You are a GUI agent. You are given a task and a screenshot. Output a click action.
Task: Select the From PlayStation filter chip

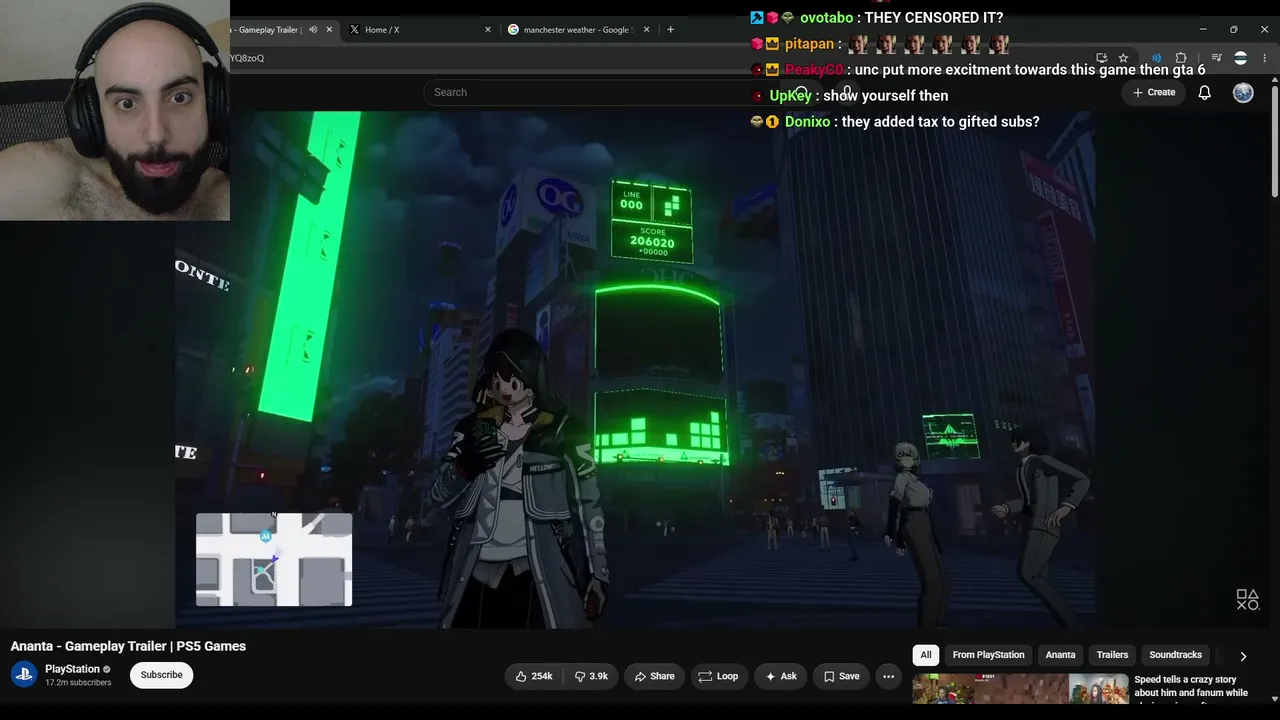tap(988, 655)
